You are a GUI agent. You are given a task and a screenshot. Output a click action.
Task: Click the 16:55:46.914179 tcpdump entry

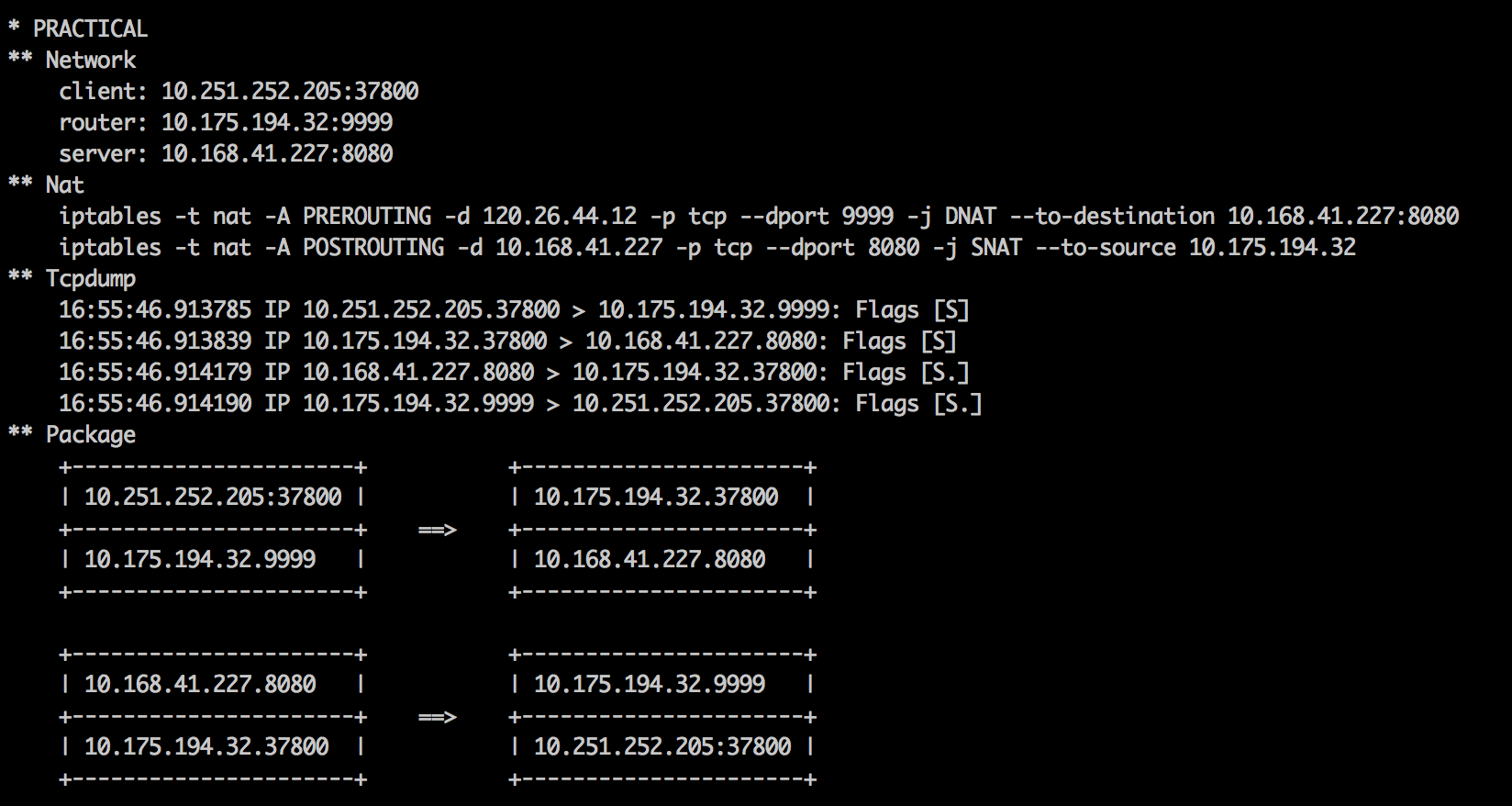(515, 372)
